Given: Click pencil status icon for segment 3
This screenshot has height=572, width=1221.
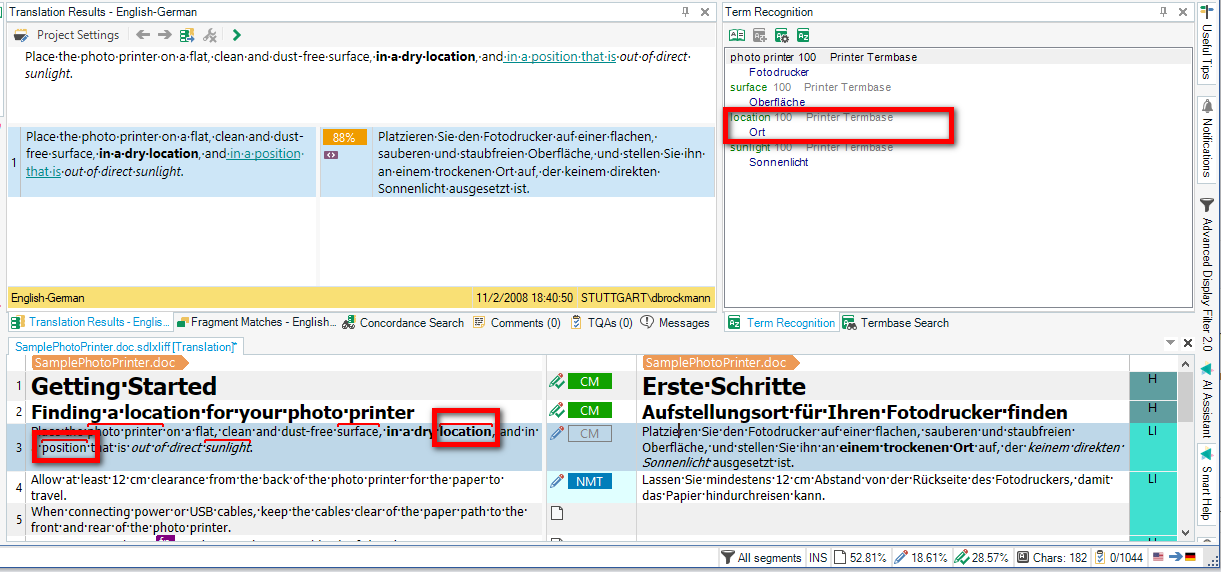Looking at the screenshot, I should pos(557,433).
